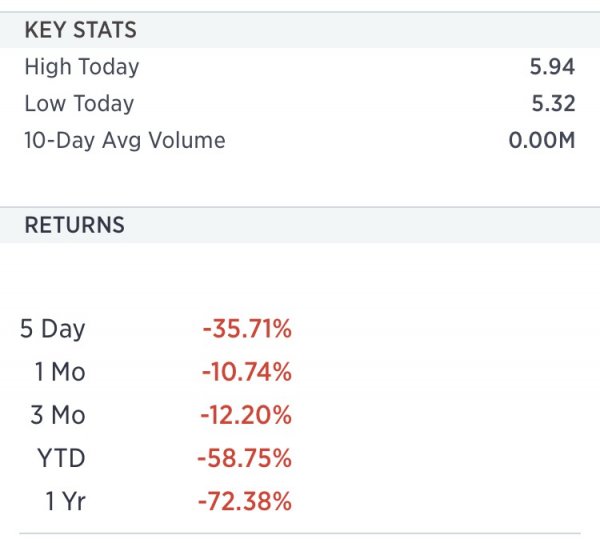Click the divider line below 1 Yr row
Image resolution: width=600 pixels, height=543 pixels.
click(x=300, y=533)
